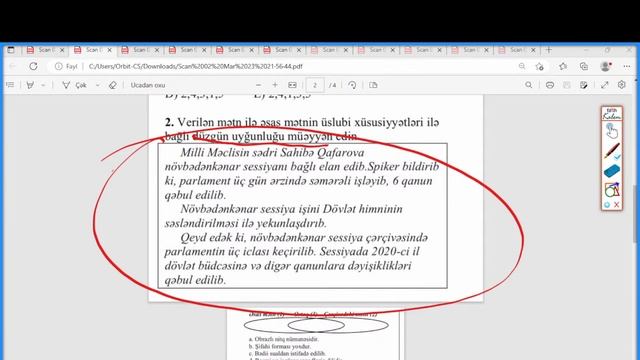The width and height of the screenshot is (640, 360).
Task: Toggle fit to width view
Action: point(292,85)
